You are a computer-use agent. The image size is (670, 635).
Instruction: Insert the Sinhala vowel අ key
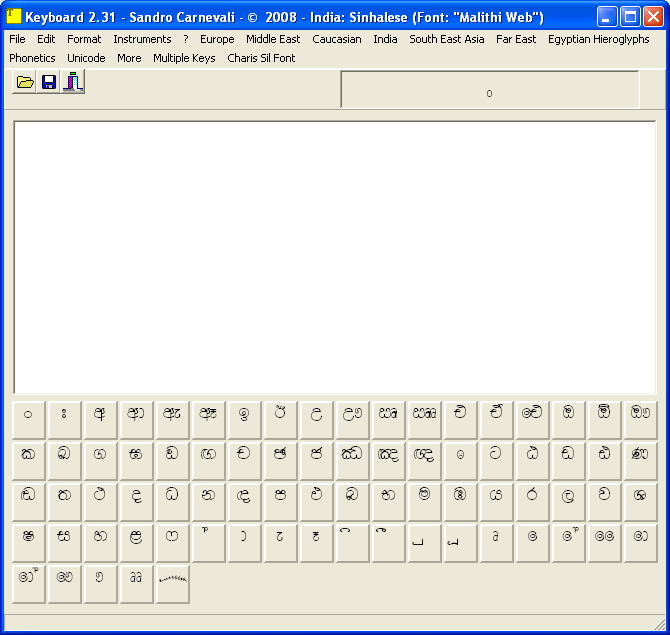tap(100, 420)
